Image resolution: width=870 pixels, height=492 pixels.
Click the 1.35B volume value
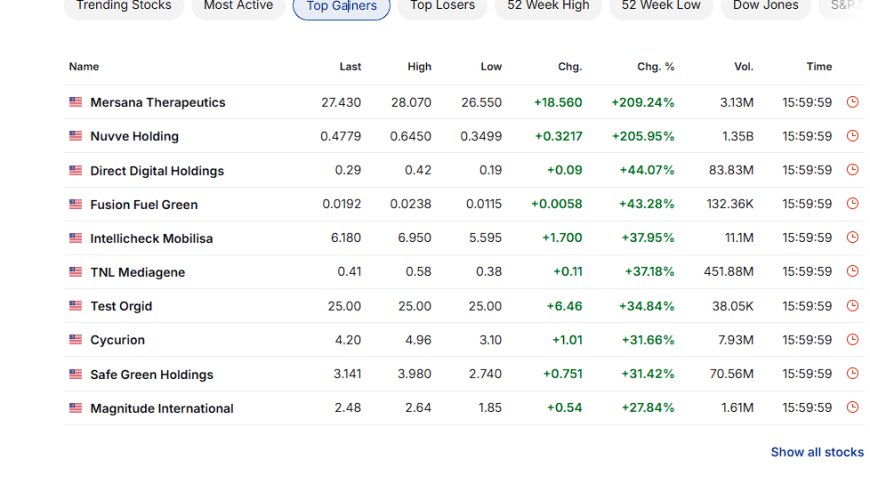pos(737,136)
